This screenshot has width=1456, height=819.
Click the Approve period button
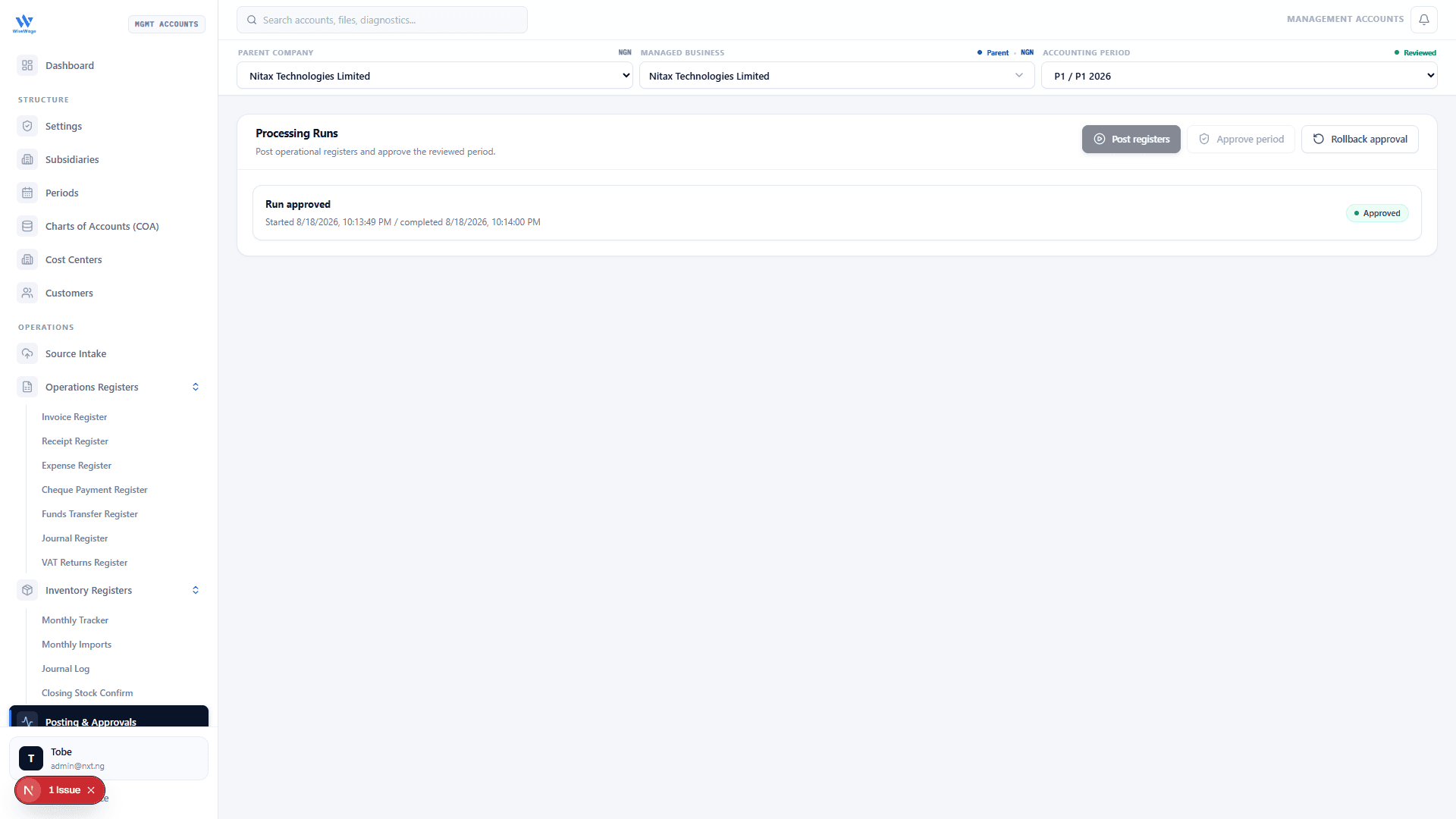click(x=1241, y=139)
